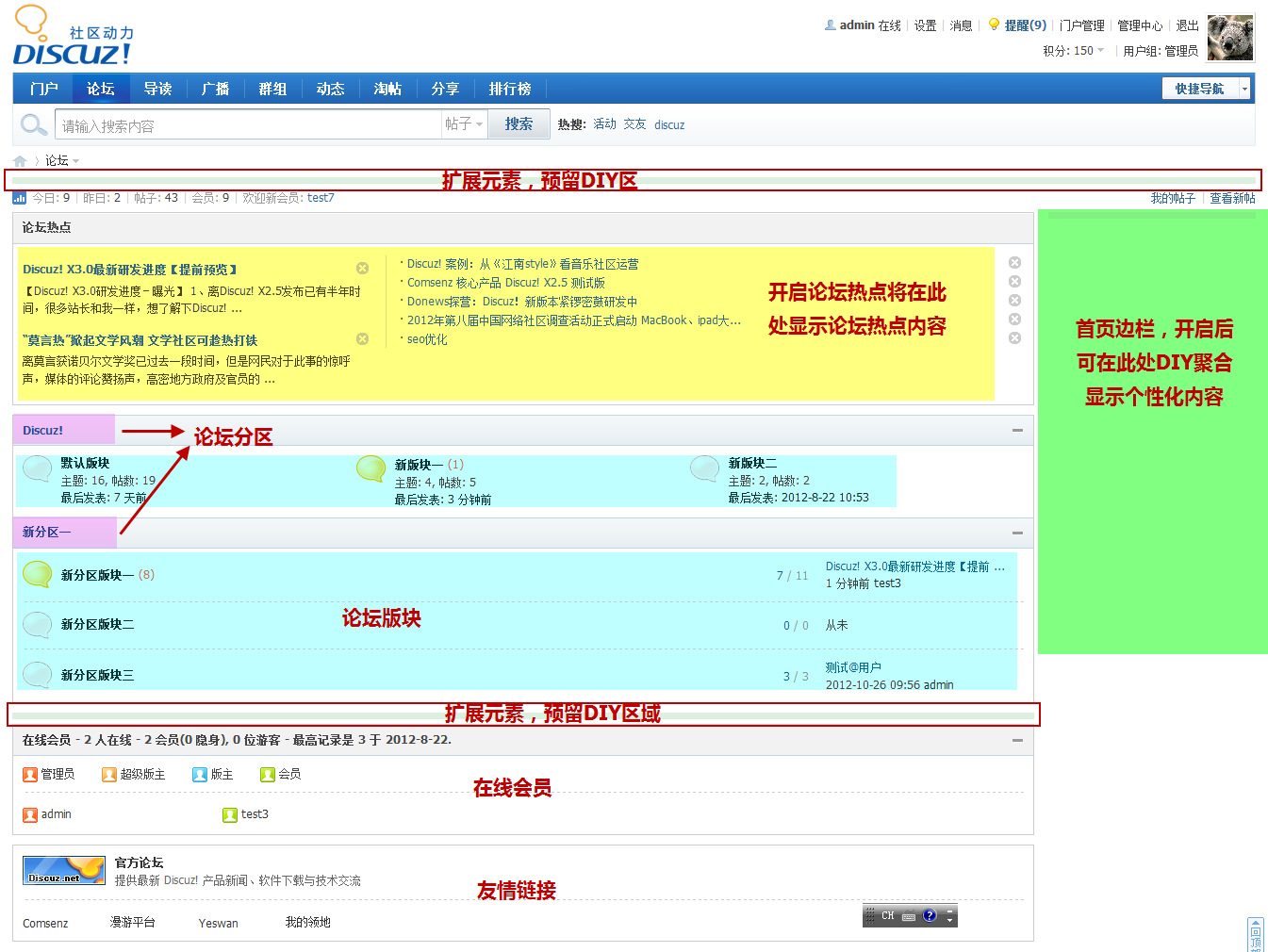Open the 我的帖子 link
The width and height of the screenshot is (1268, 952).
pos(1172,198)
